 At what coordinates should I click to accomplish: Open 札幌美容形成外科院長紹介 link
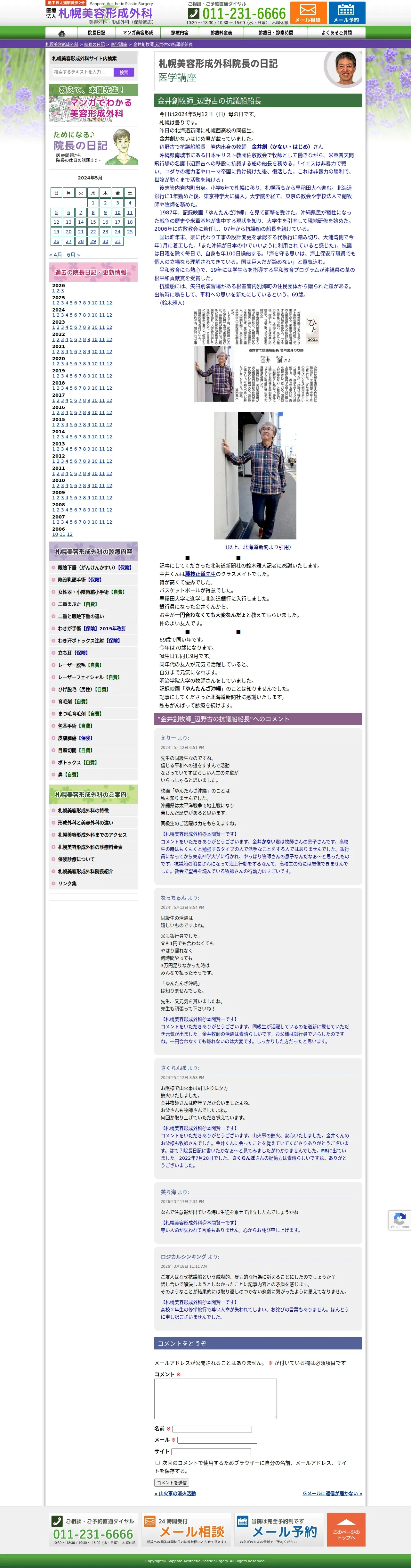85,872
